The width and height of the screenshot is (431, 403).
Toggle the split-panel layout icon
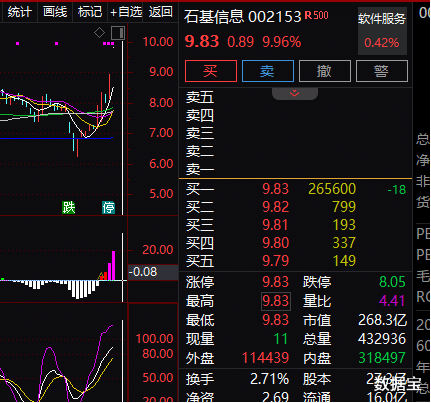(x=118, y=33)
